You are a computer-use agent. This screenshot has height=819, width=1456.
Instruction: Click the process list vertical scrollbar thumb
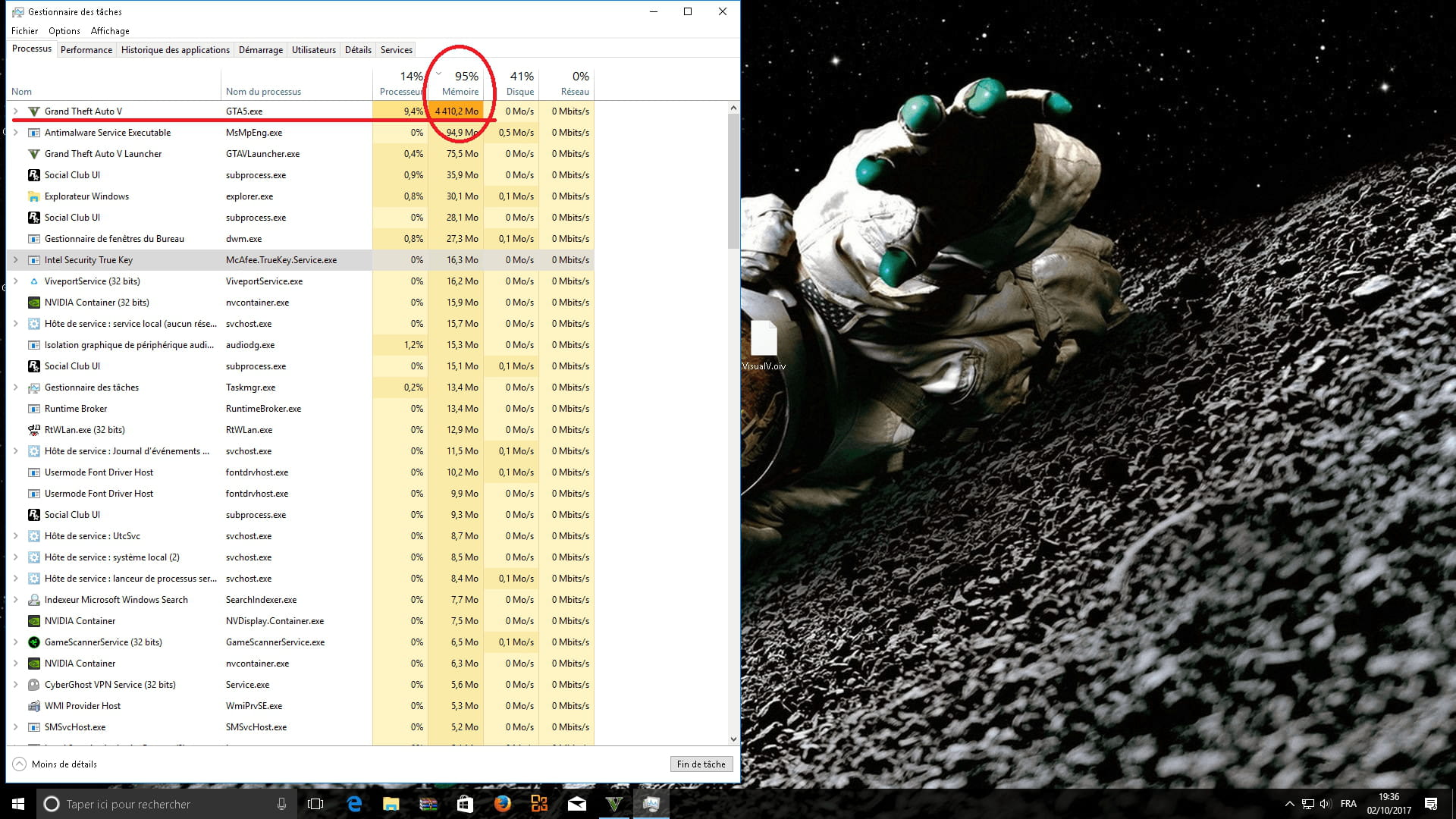(733, 181)
